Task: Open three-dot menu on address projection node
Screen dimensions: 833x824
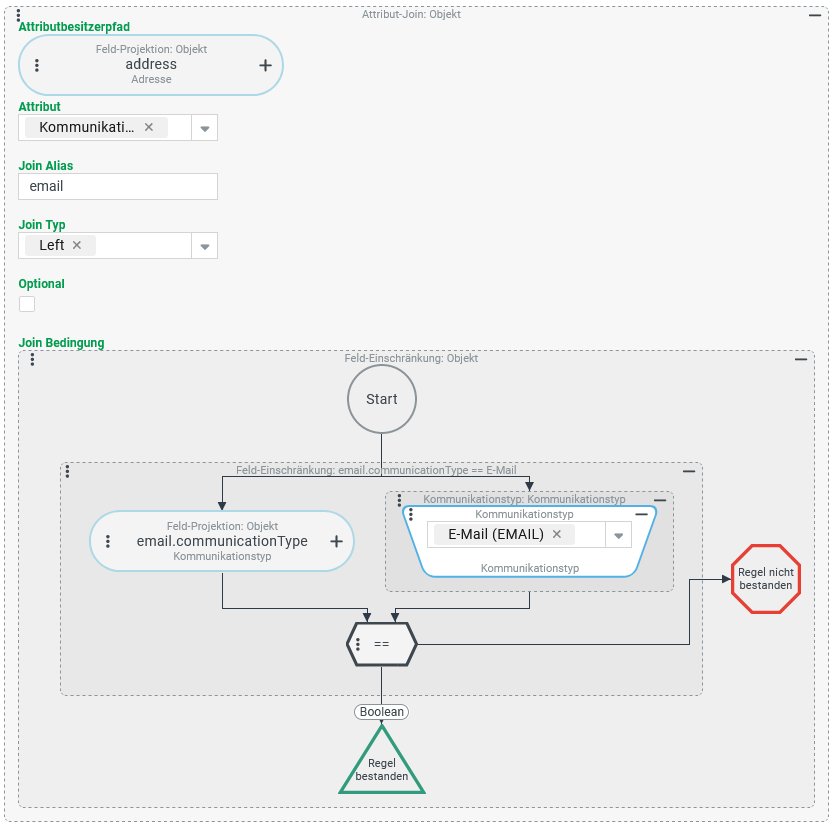Action: click(x=37, y=65)
